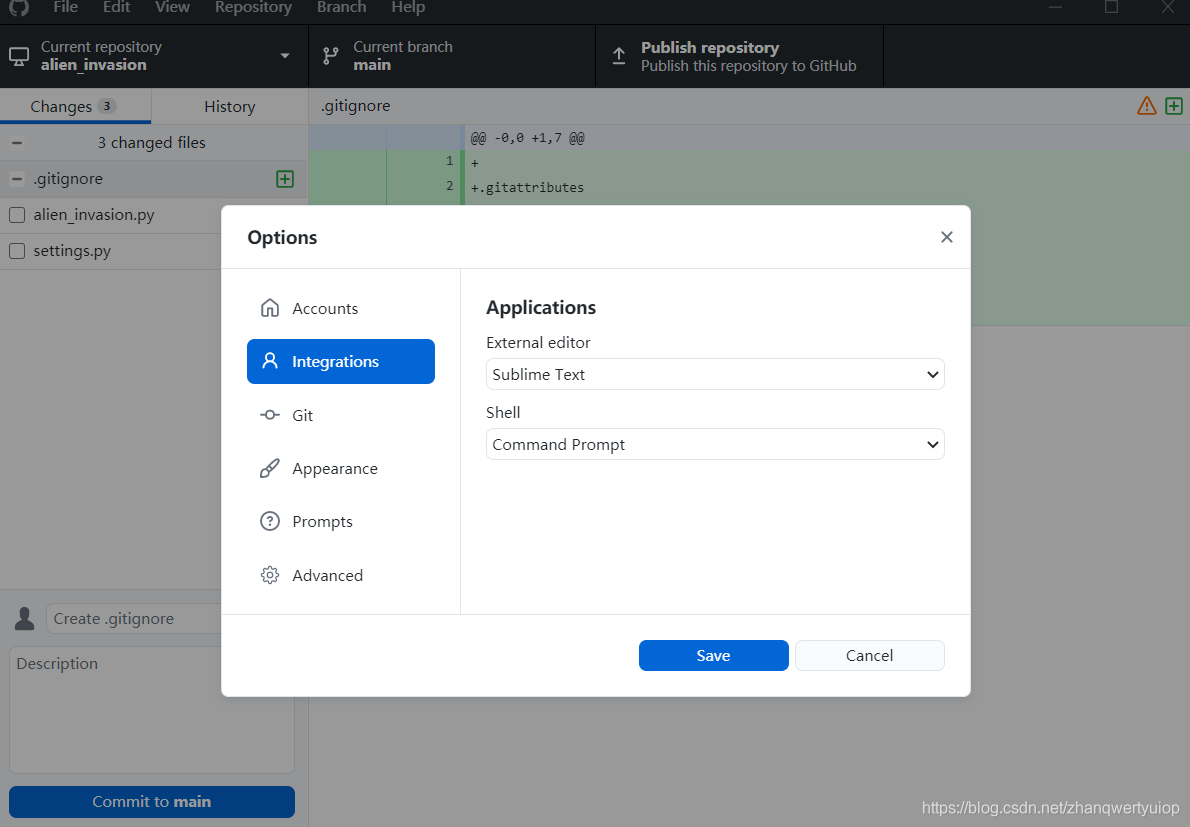This screenshot has width=1190, height=827.
Task: Open the Shell Command Prompt dropdown
Action: pyautogui.click(x=715, y=445)
